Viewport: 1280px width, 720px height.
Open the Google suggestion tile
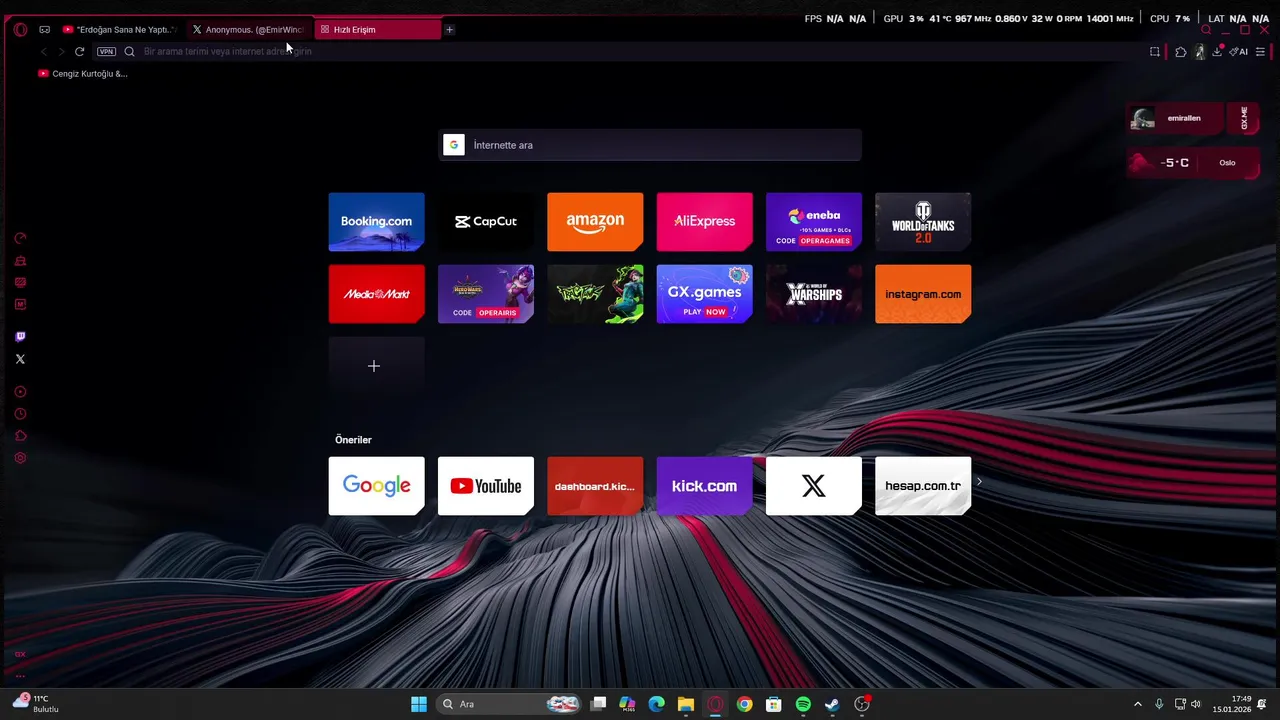click(377, 486)
